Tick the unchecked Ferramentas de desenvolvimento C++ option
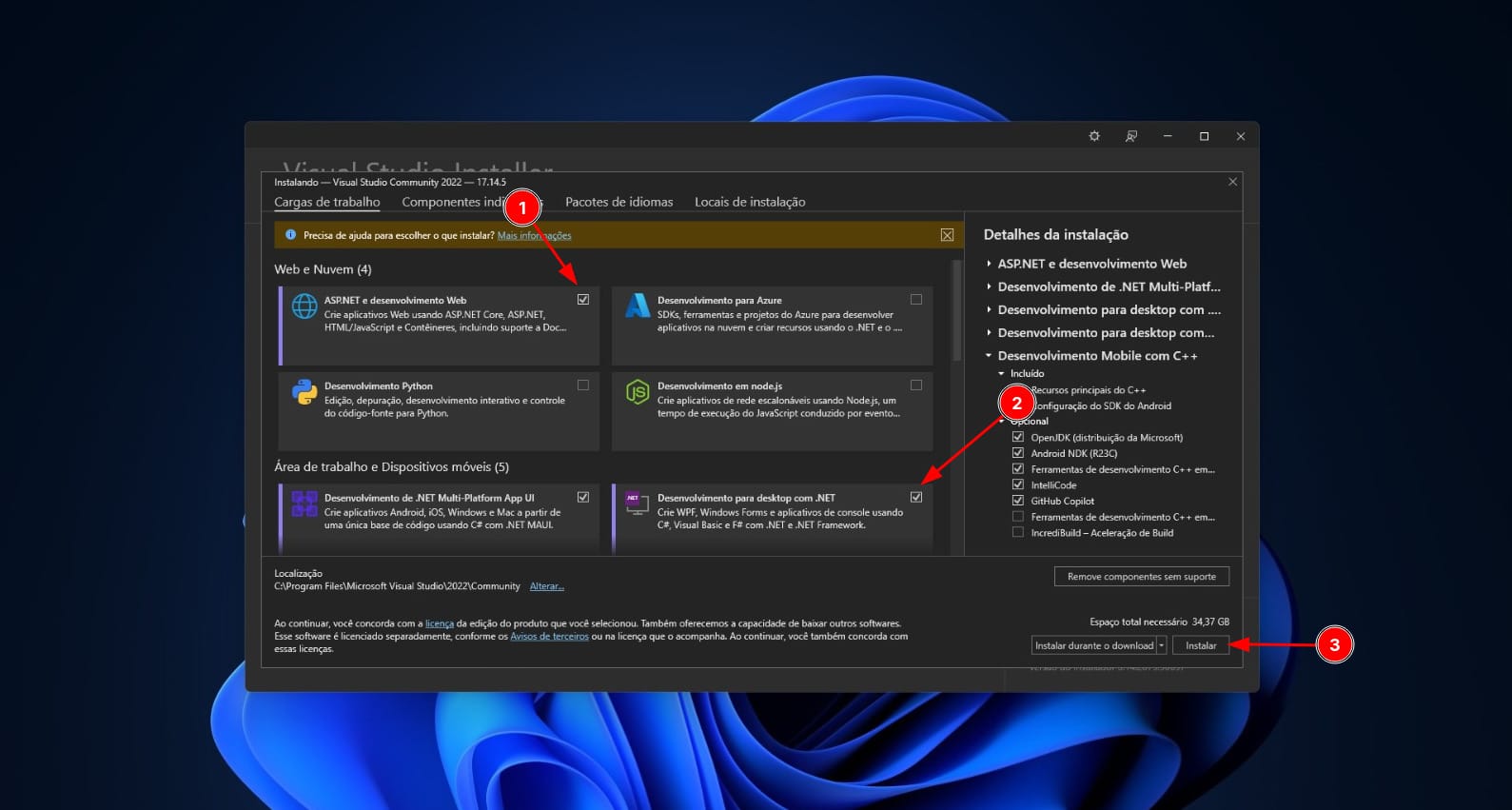Screen dimensions: 1512x810 tap(1018, 517)
